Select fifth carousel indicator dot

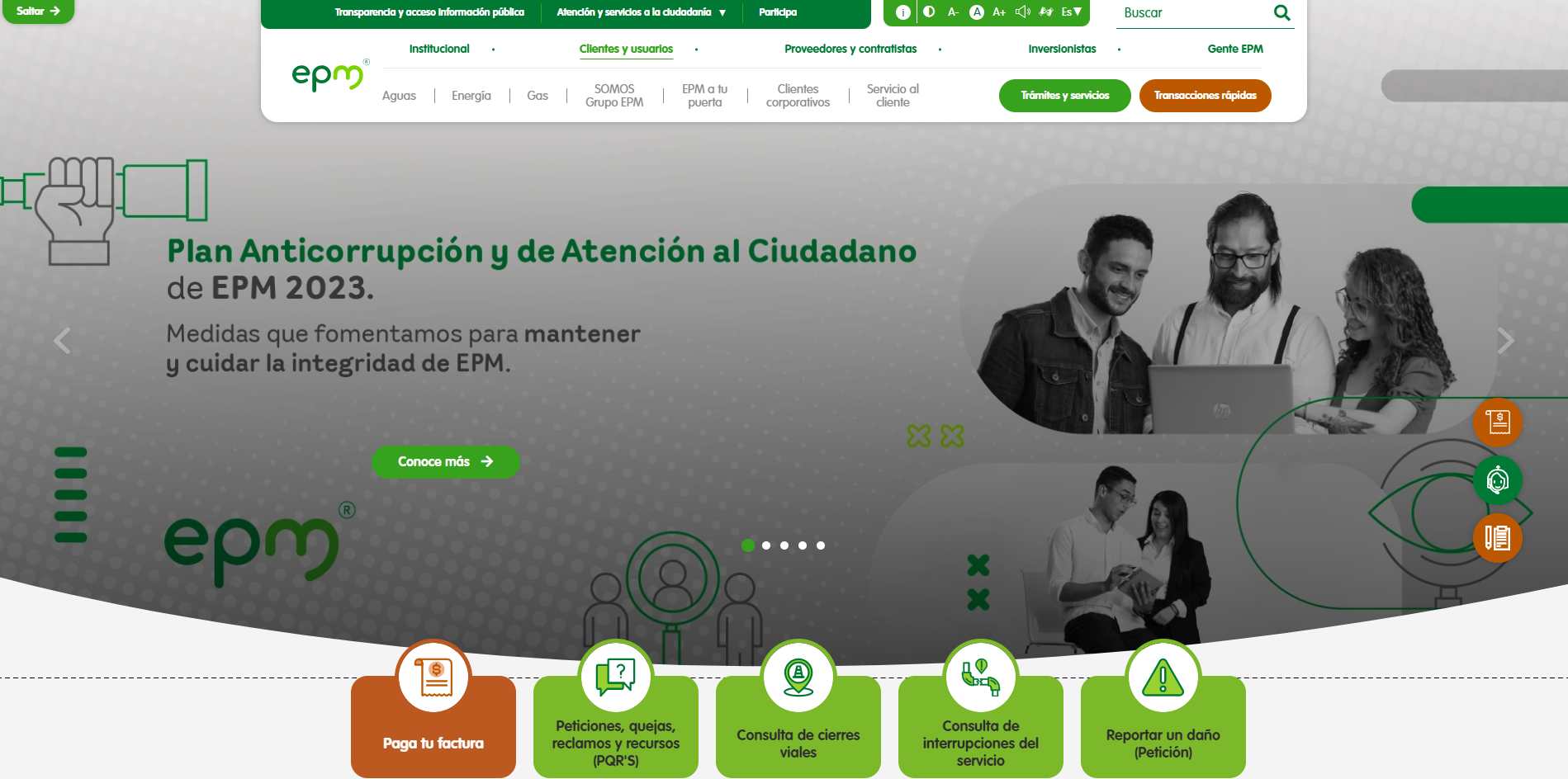tap(821, 545)
